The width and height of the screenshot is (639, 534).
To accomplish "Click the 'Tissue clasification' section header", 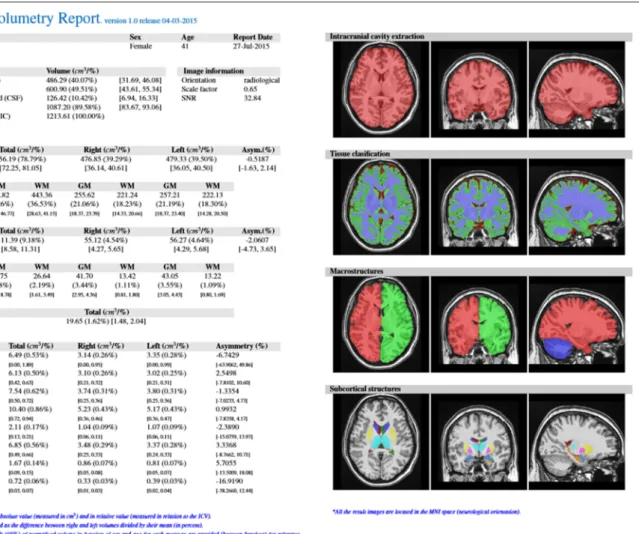I will (360, 154).
